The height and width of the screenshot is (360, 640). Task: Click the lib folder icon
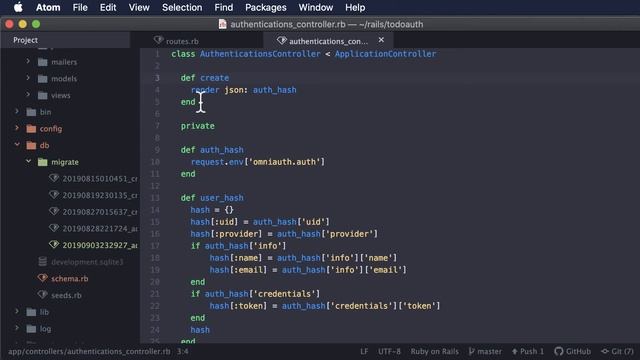(x=31, y=312)
